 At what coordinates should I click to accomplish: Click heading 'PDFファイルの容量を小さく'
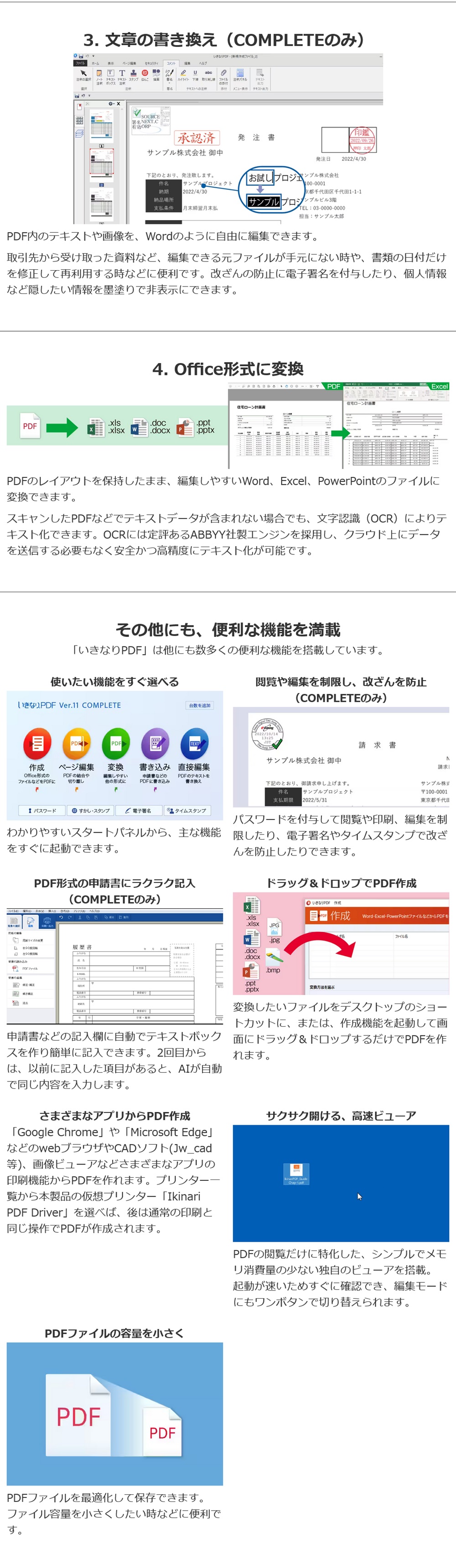[114, 1333]
